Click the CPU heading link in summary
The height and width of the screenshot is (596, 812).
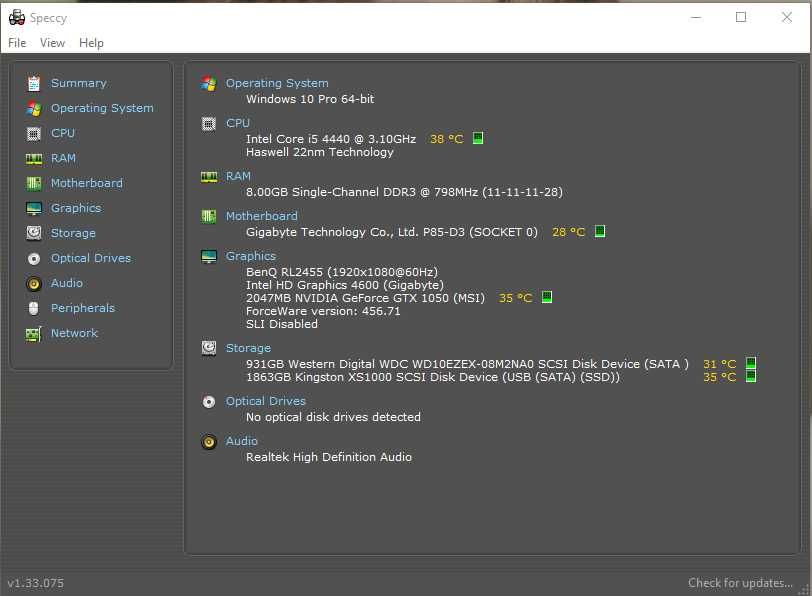[x=238, y=124]
